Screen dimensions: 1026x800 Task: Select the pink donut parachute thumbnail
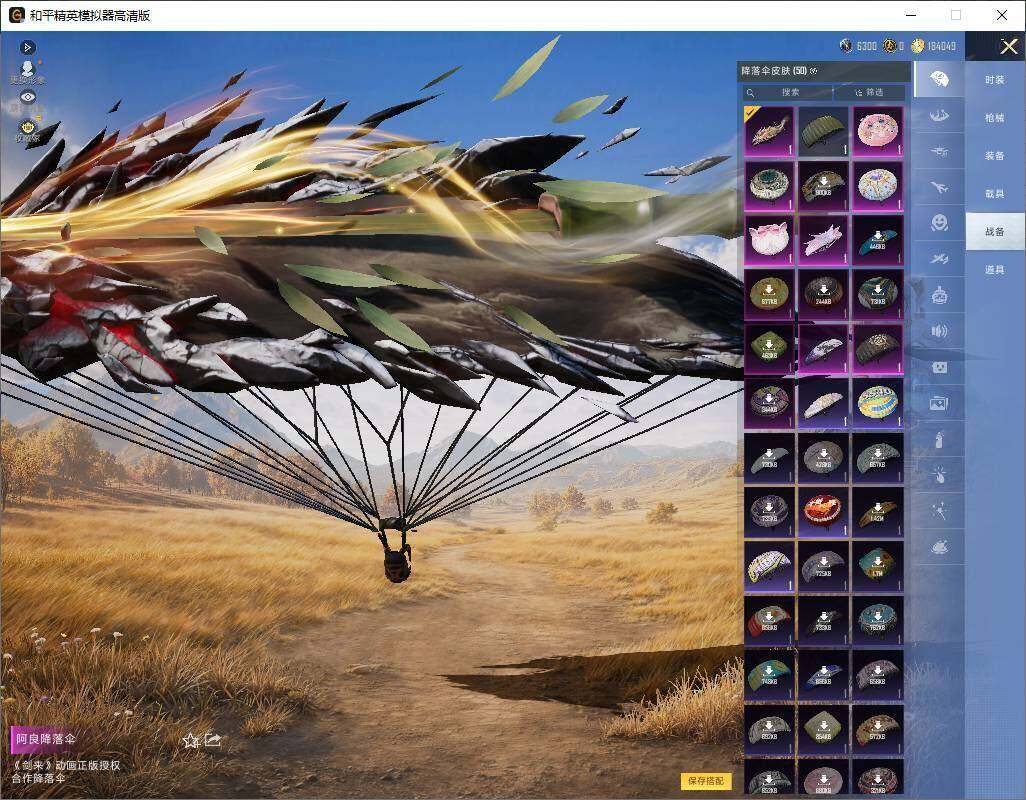pyautogui.click(x=878, y=131)
